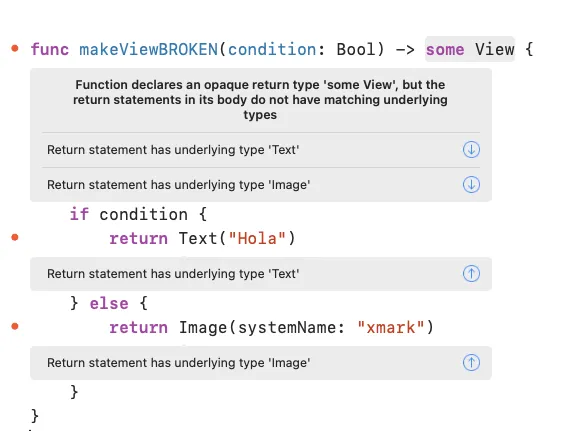Click the return keyword before Text
Viewport: 577px width, 431px height.
138,239
